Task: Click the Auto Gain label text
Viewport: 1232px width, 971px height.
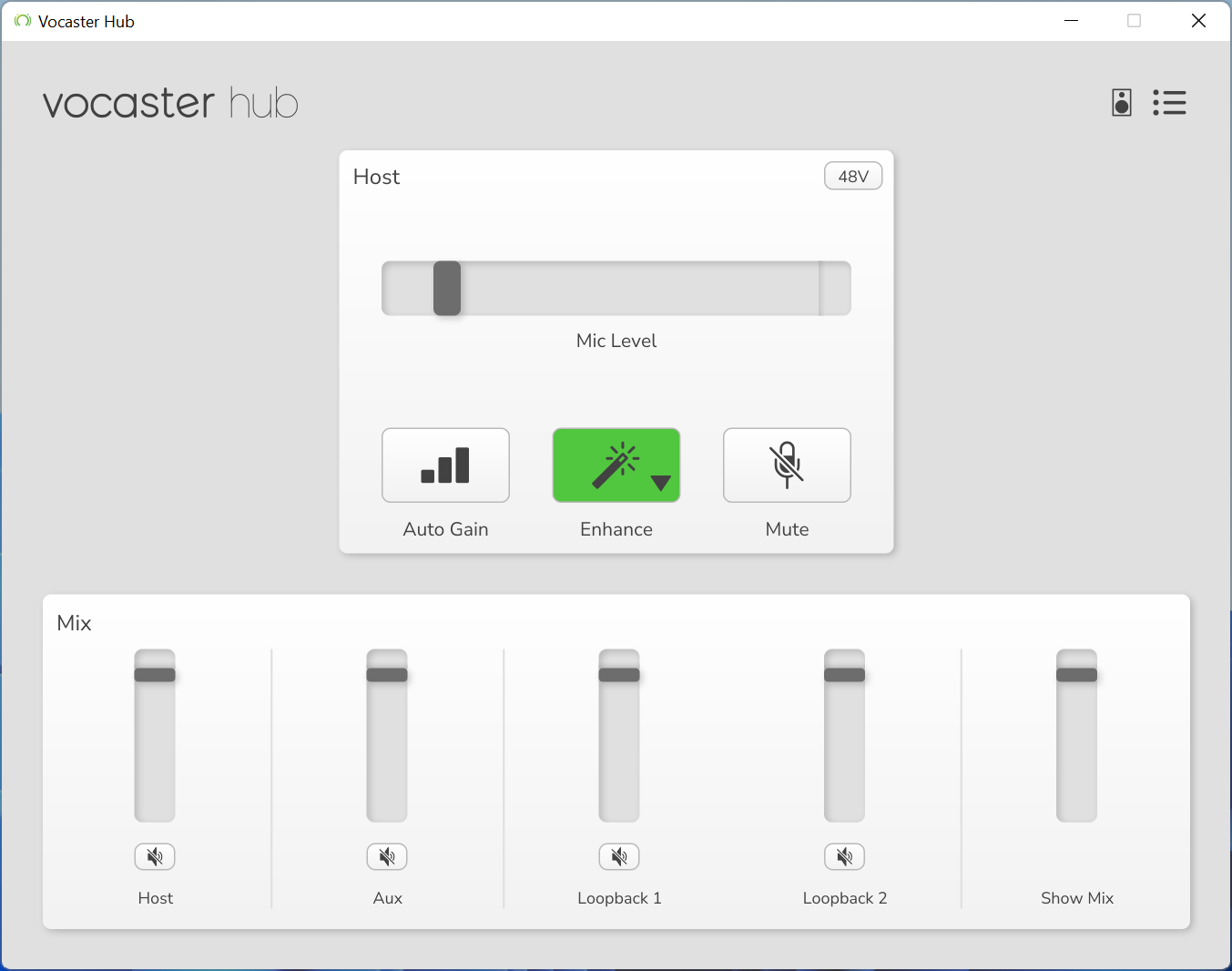Action: click(x=445, y=529)
